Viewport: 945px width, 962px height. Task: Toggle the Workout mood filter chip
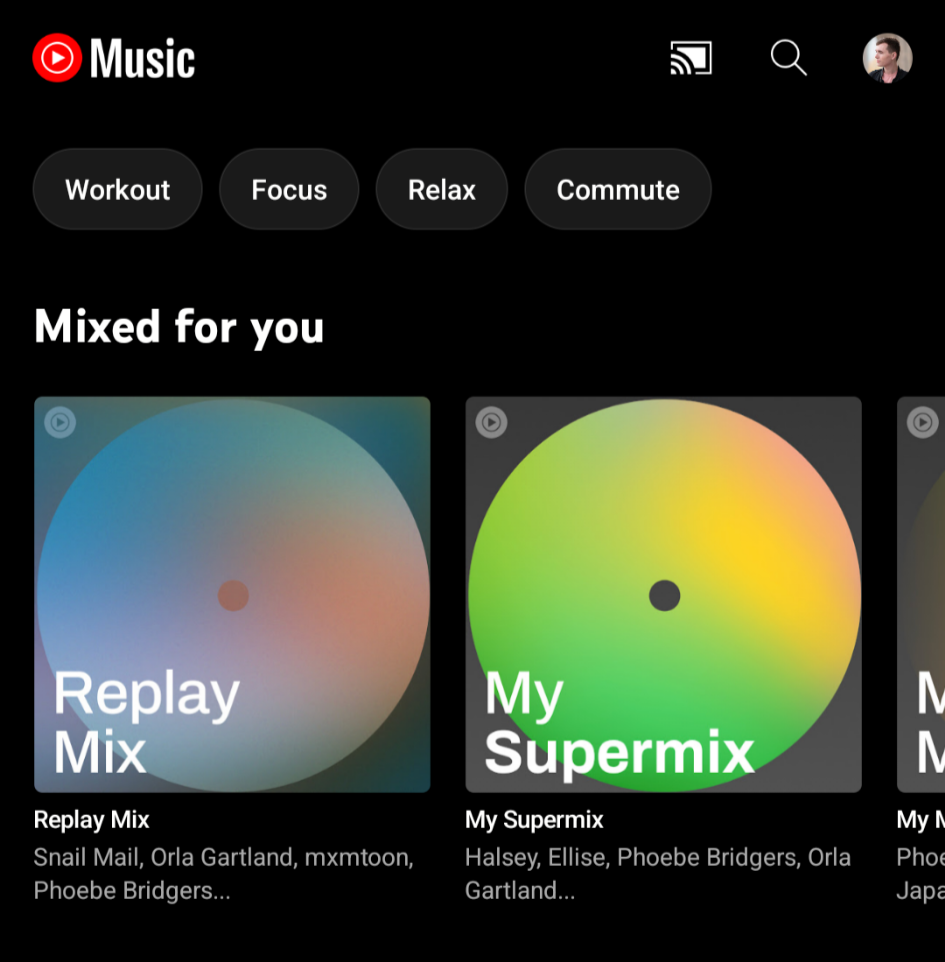tap(117, 189)
